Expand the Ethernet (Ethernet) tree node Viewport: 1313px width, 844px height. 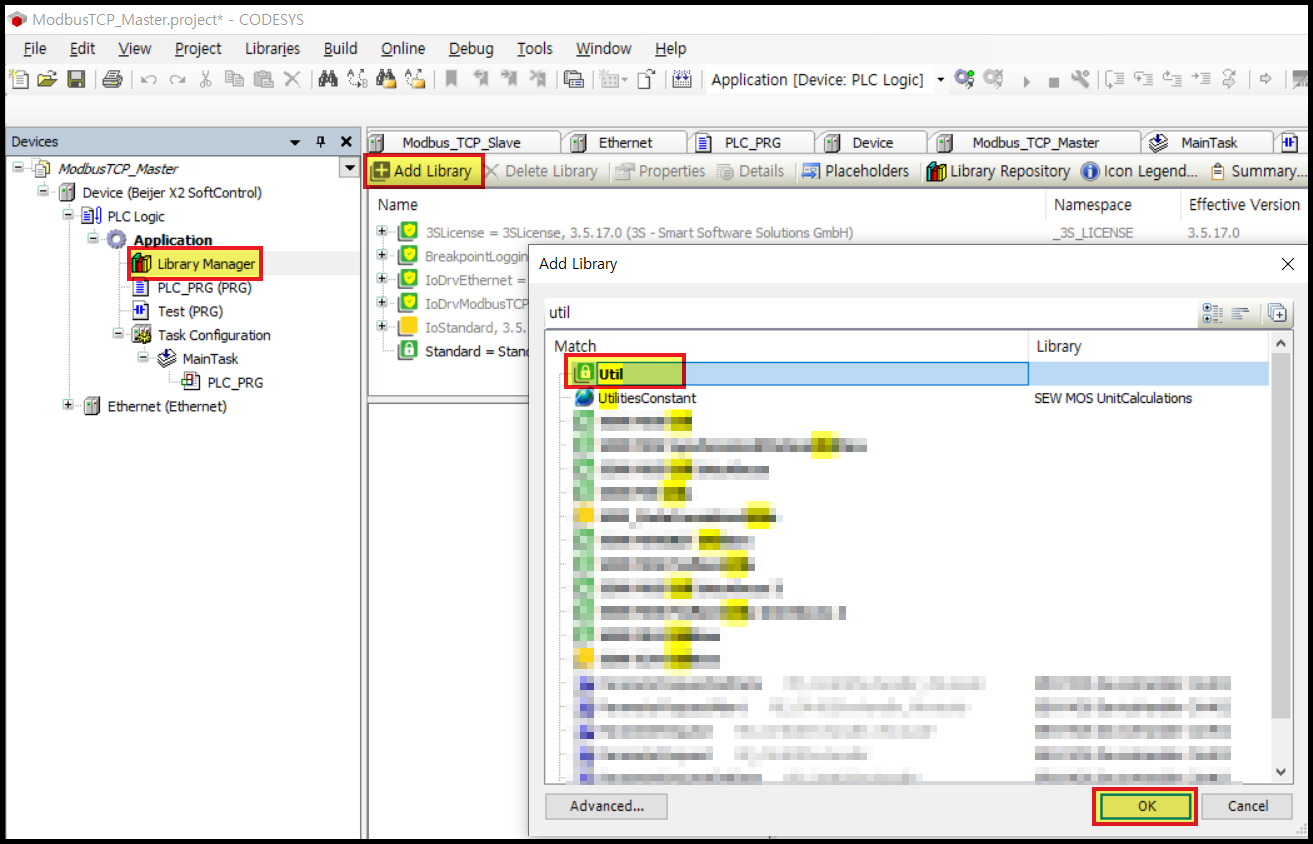(68, 405)
